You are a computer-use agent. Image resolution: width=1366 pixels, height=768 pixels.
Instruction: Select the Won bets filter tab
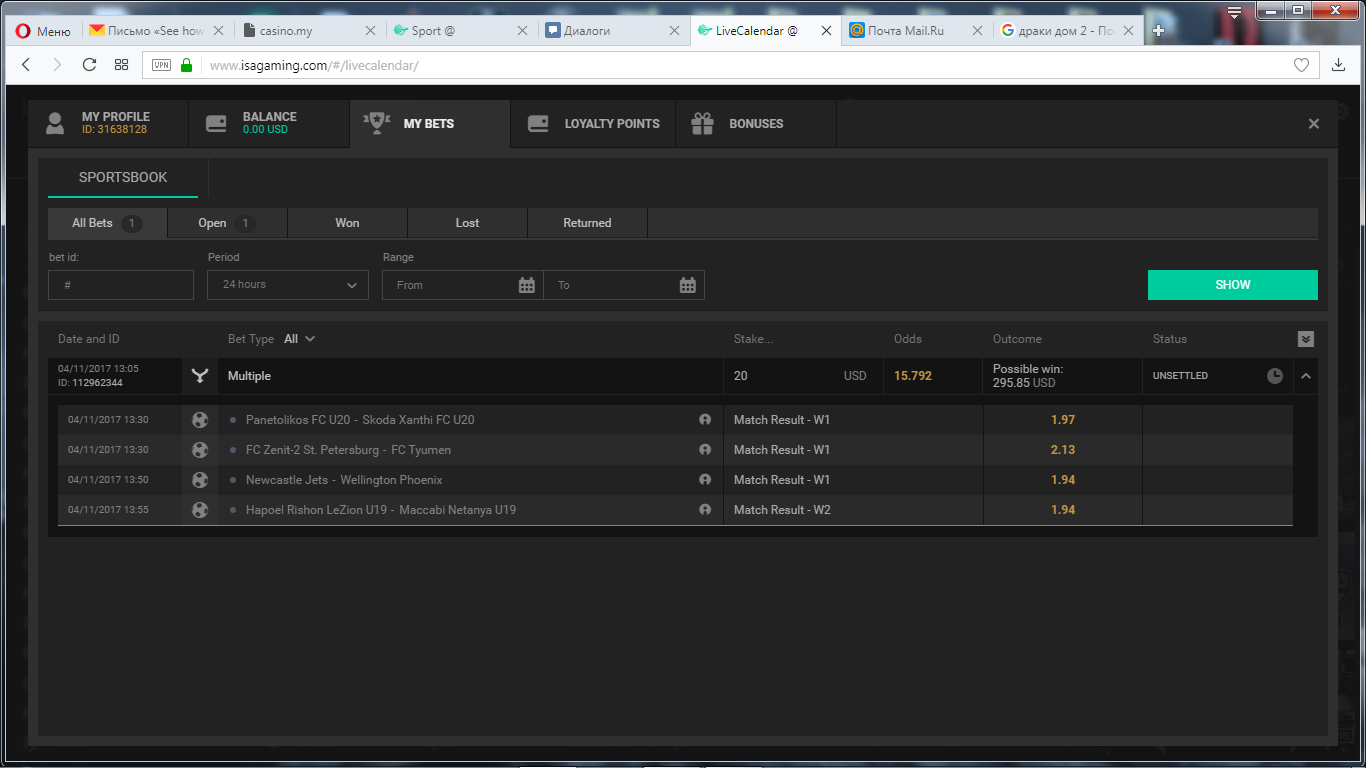[x=347, y=223]
